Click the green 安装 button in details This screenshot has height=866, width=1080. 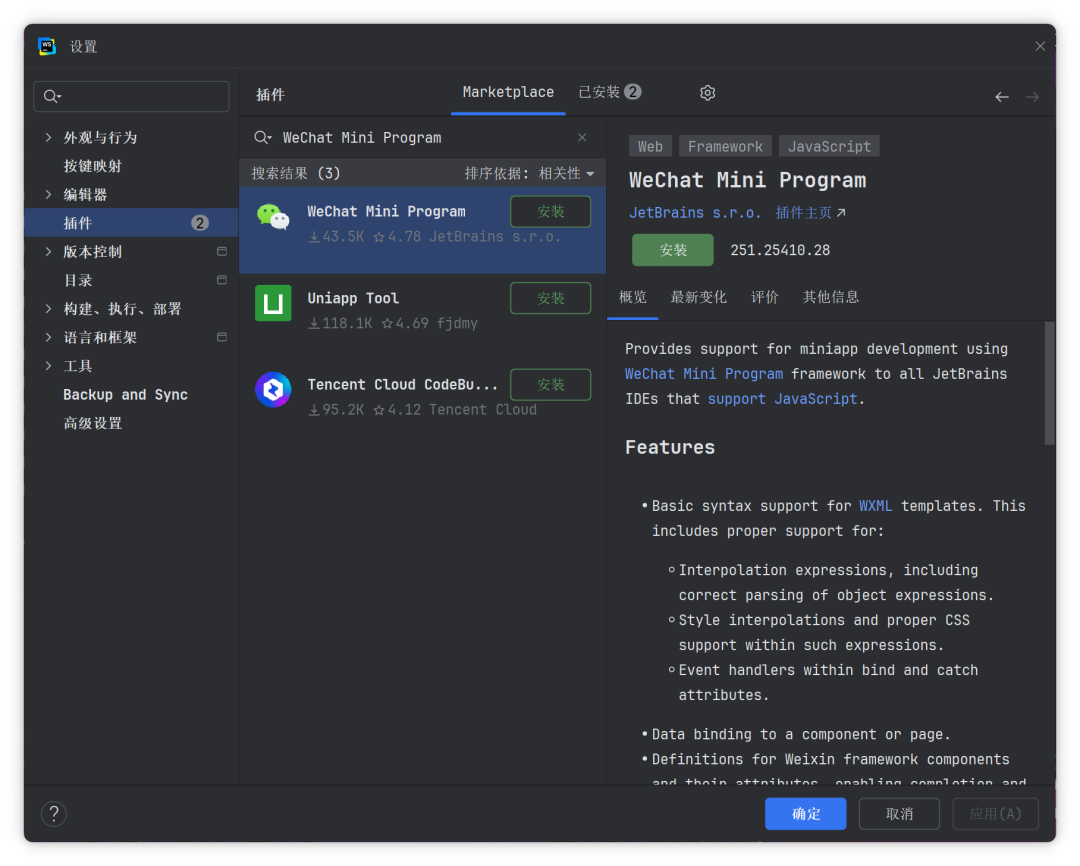(673, 250)
